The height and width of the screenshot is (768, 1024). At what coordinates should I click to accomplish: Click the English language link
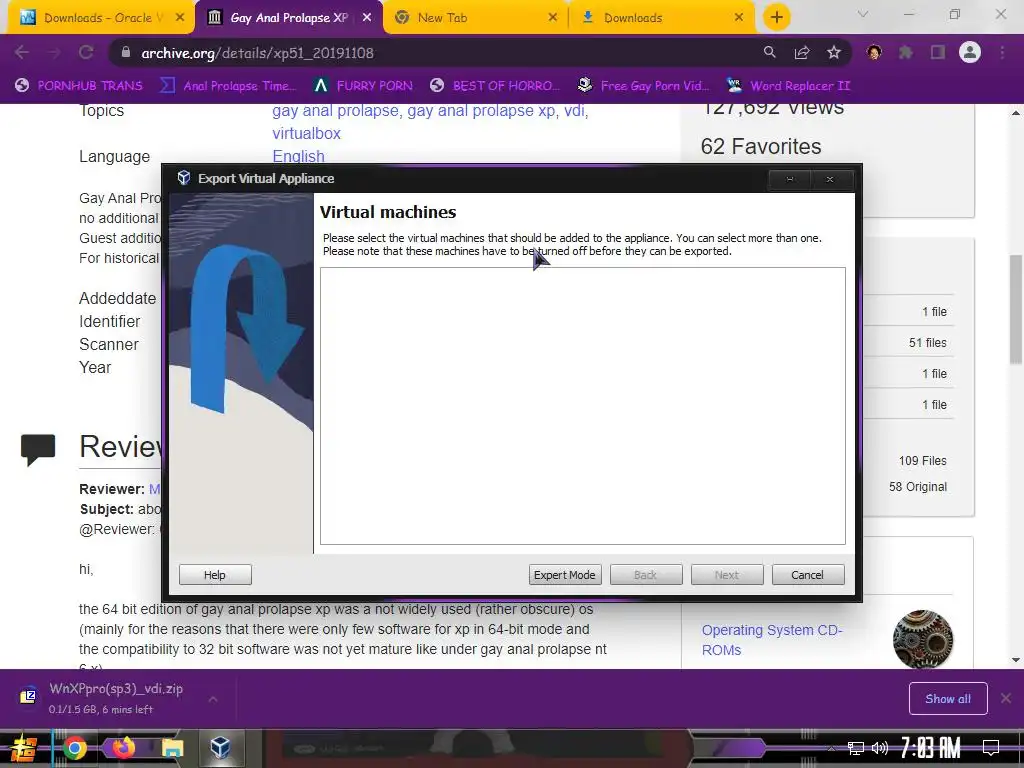(298, 156)
